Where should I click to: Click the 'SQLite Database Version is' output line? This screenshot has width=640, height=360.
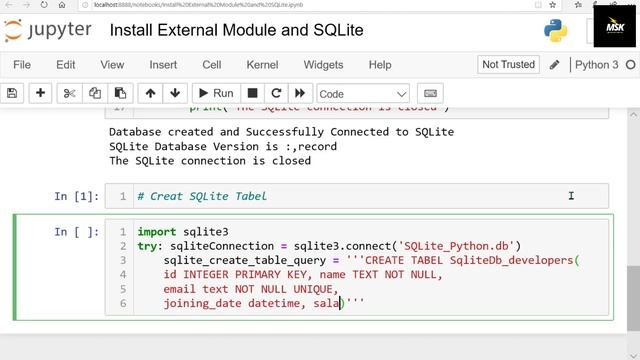pos(223,147)
